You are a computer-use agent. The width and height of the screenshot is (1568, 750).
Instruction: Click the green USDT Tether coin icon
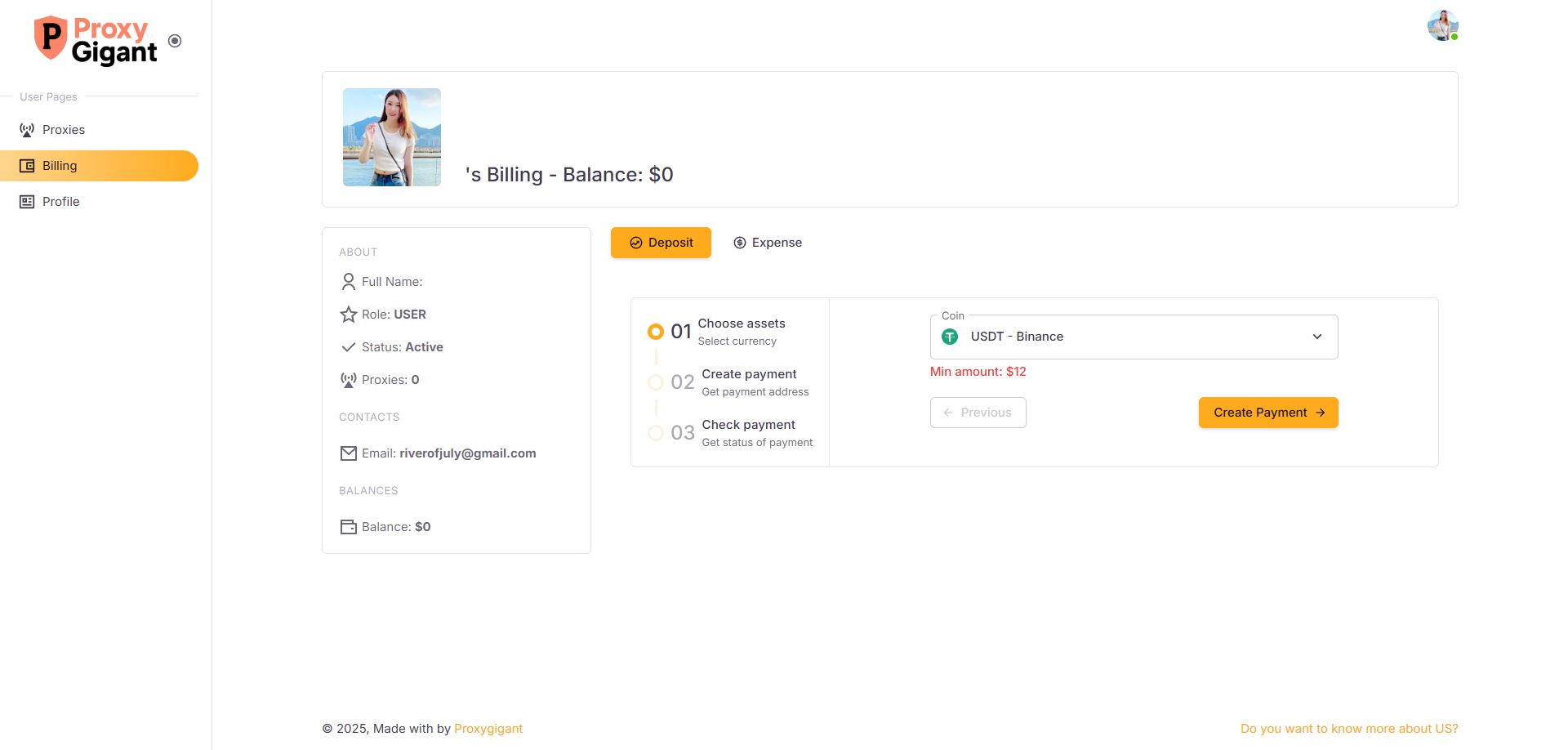(x=950, y=337)
